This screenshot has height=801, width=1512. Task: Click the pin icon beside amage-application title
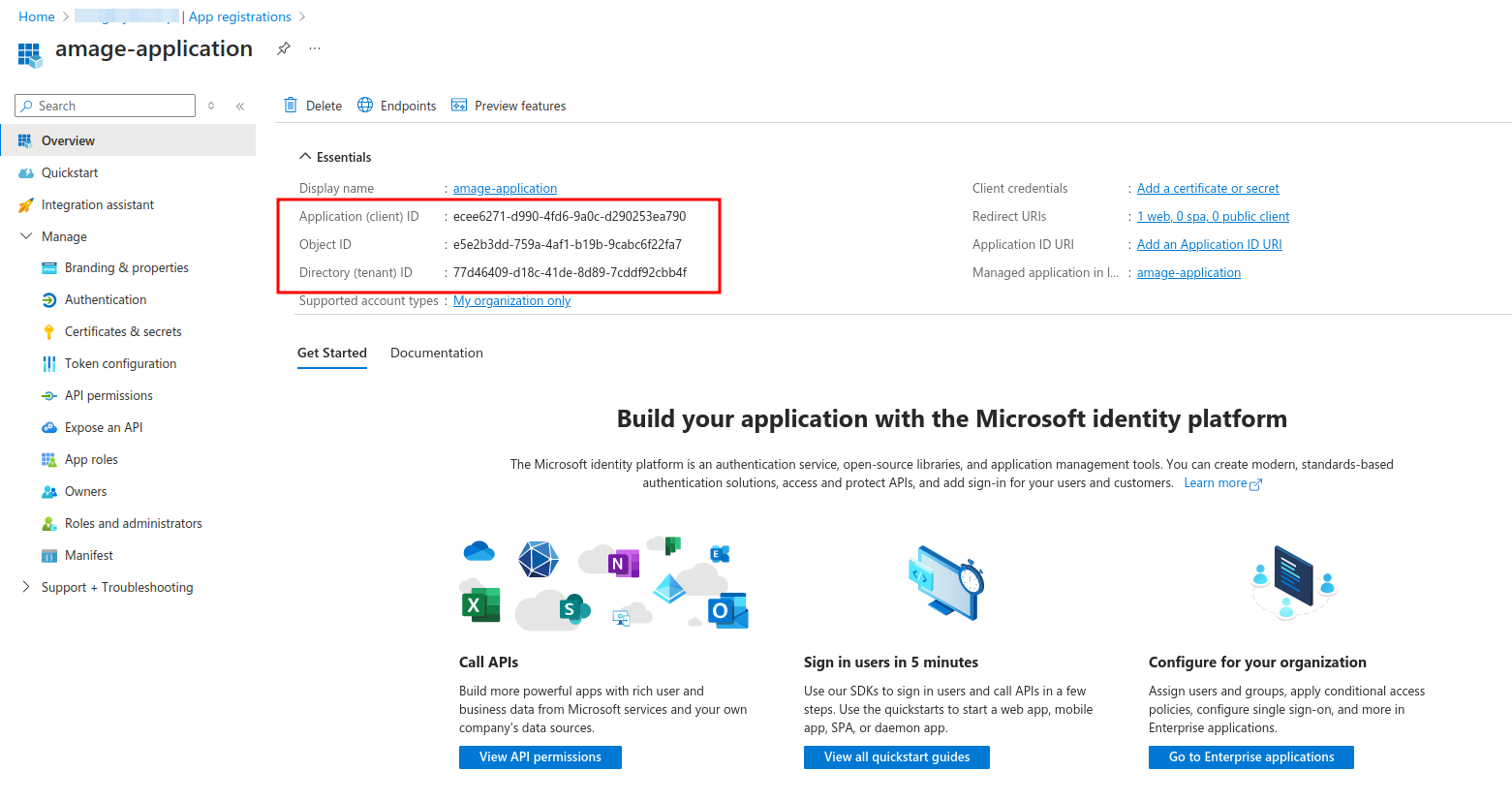click(x=283, y=48)
